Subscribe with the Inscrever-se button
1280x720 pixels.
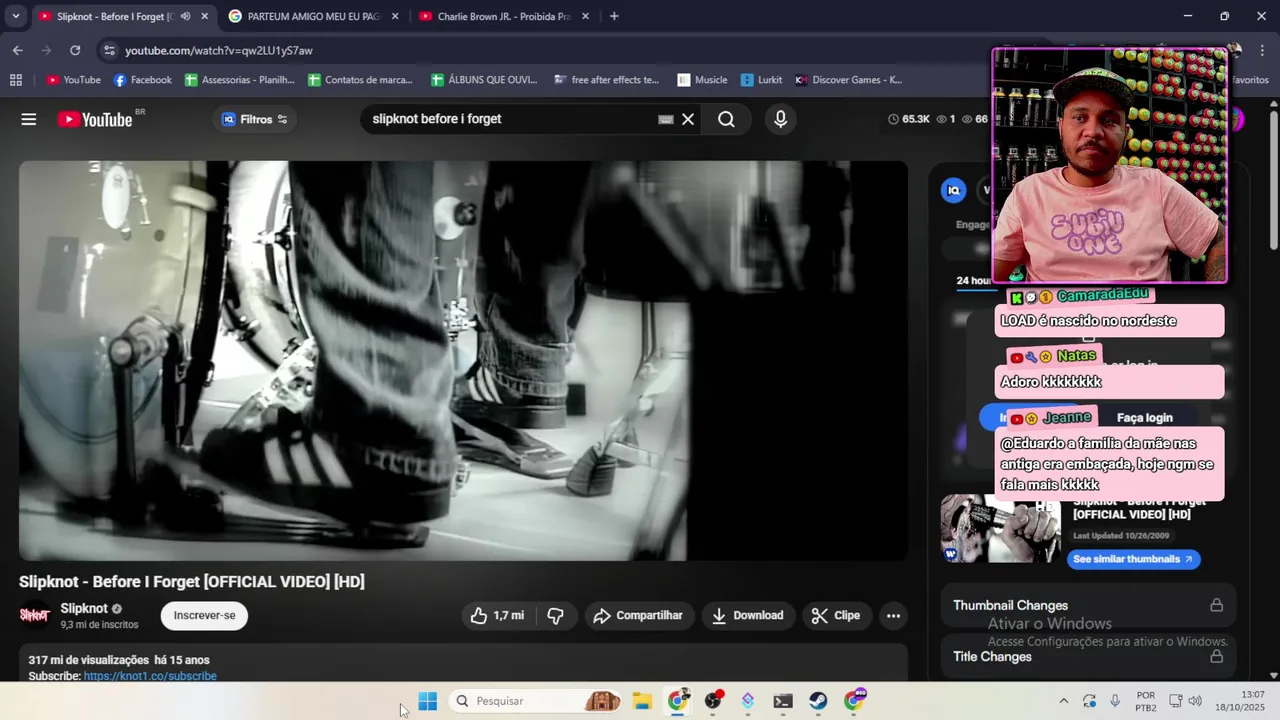coord(205,615)
